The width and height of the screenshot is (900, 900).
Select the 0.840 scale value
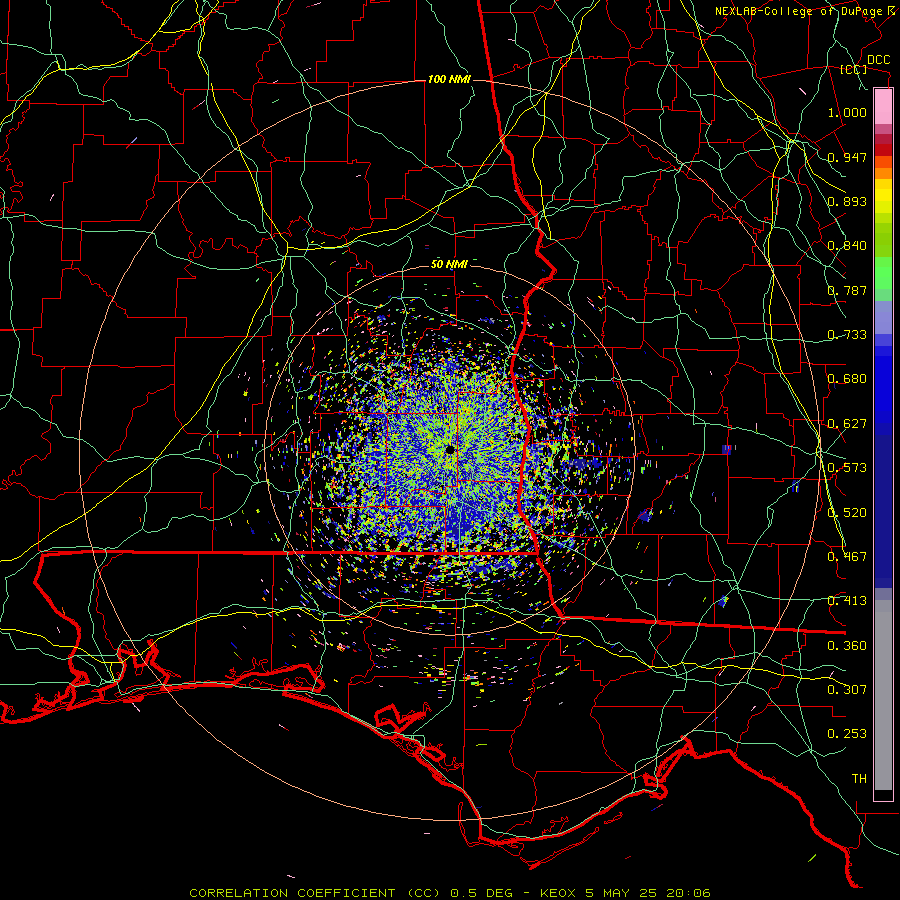[847, 246]
